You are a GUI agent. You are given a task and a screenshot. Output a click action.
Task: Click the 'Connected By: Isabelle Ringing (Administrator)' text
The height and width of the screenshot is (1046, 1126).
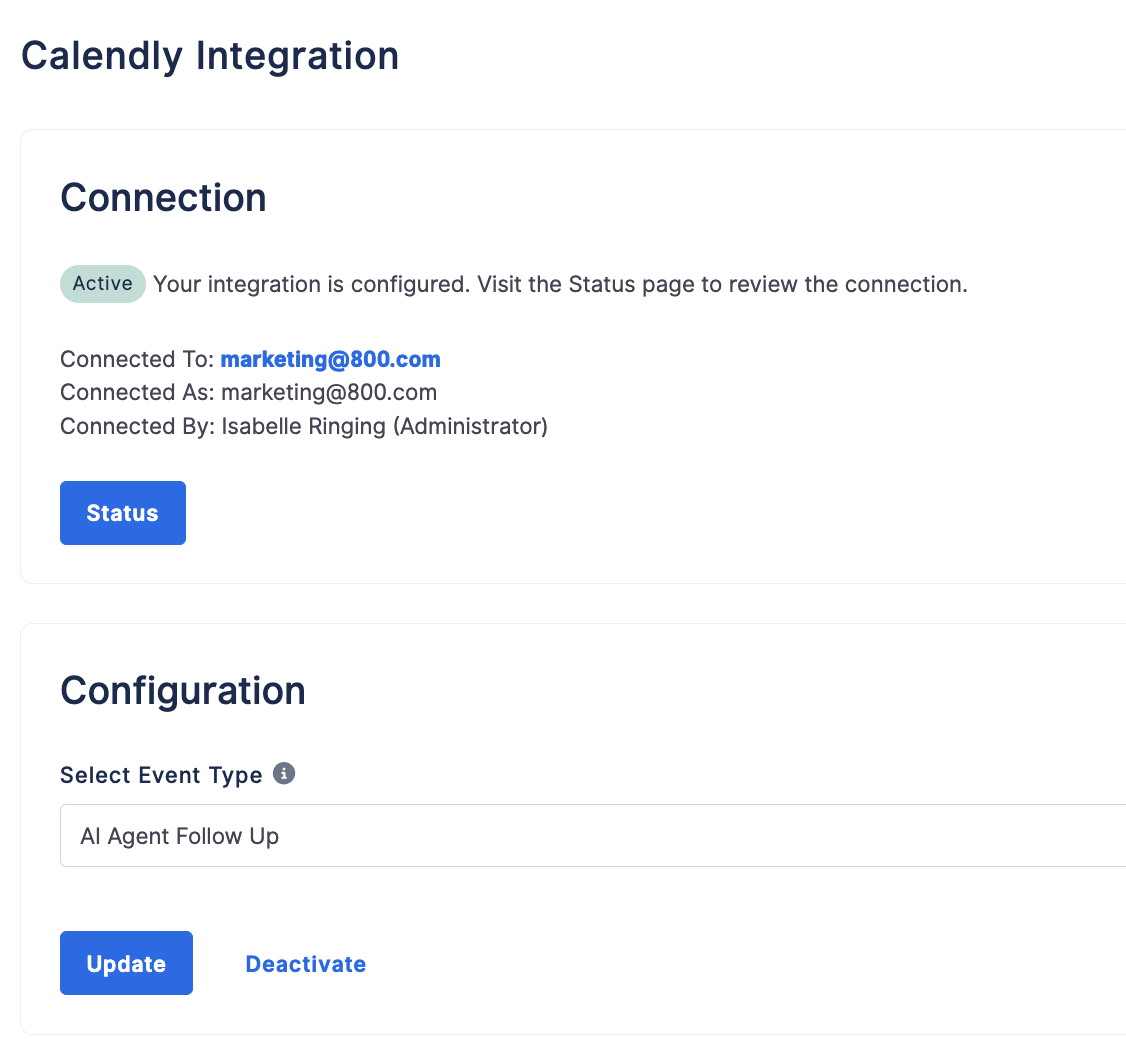304,426
